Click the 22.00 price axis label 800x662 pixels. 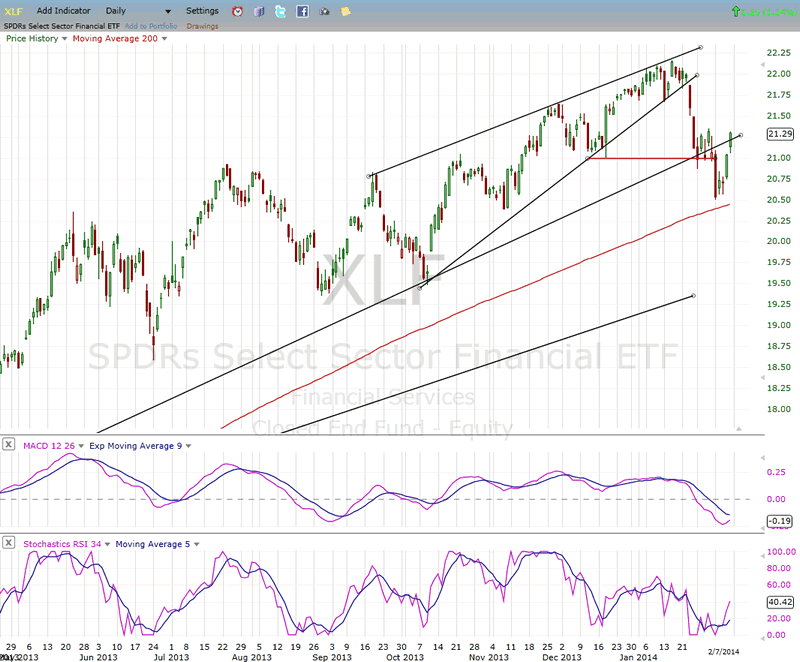(779, 74)
